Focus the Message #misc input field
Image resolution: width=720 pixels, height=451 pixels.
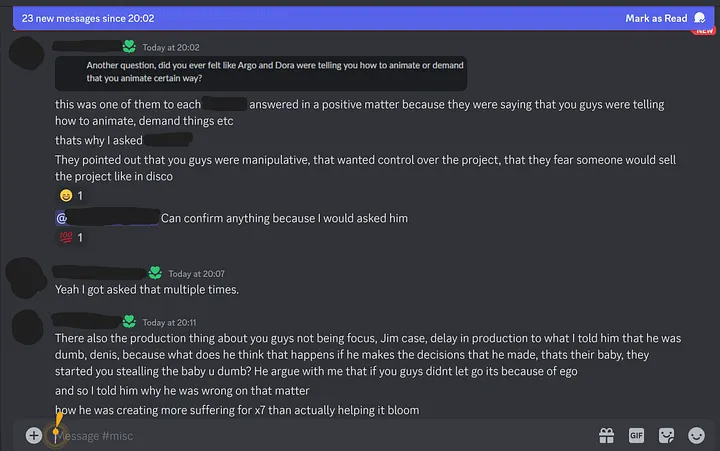[x=300, y=435]
